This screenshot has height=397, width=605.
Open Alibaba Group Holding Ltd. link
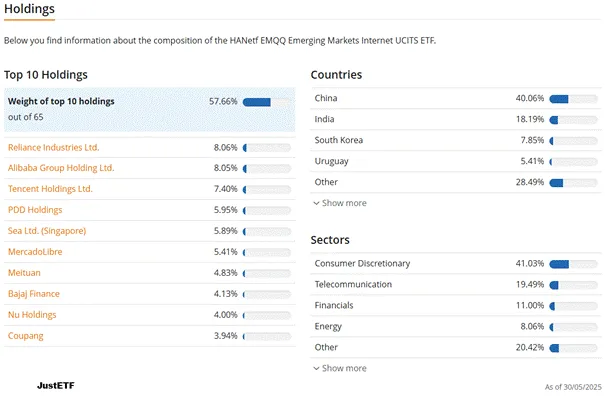61,168
